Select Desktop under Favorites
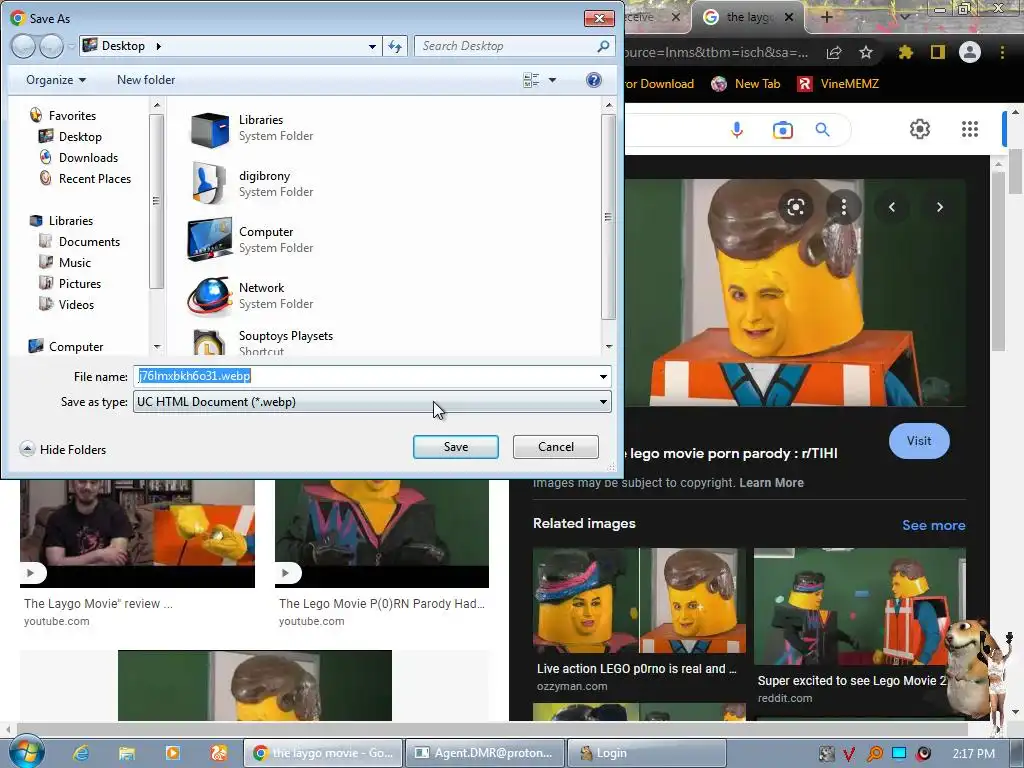 point(70,136)
